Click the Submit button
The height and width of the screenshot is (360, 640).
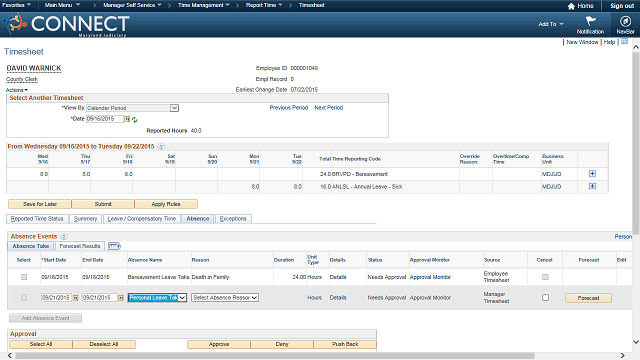point(103,204)
